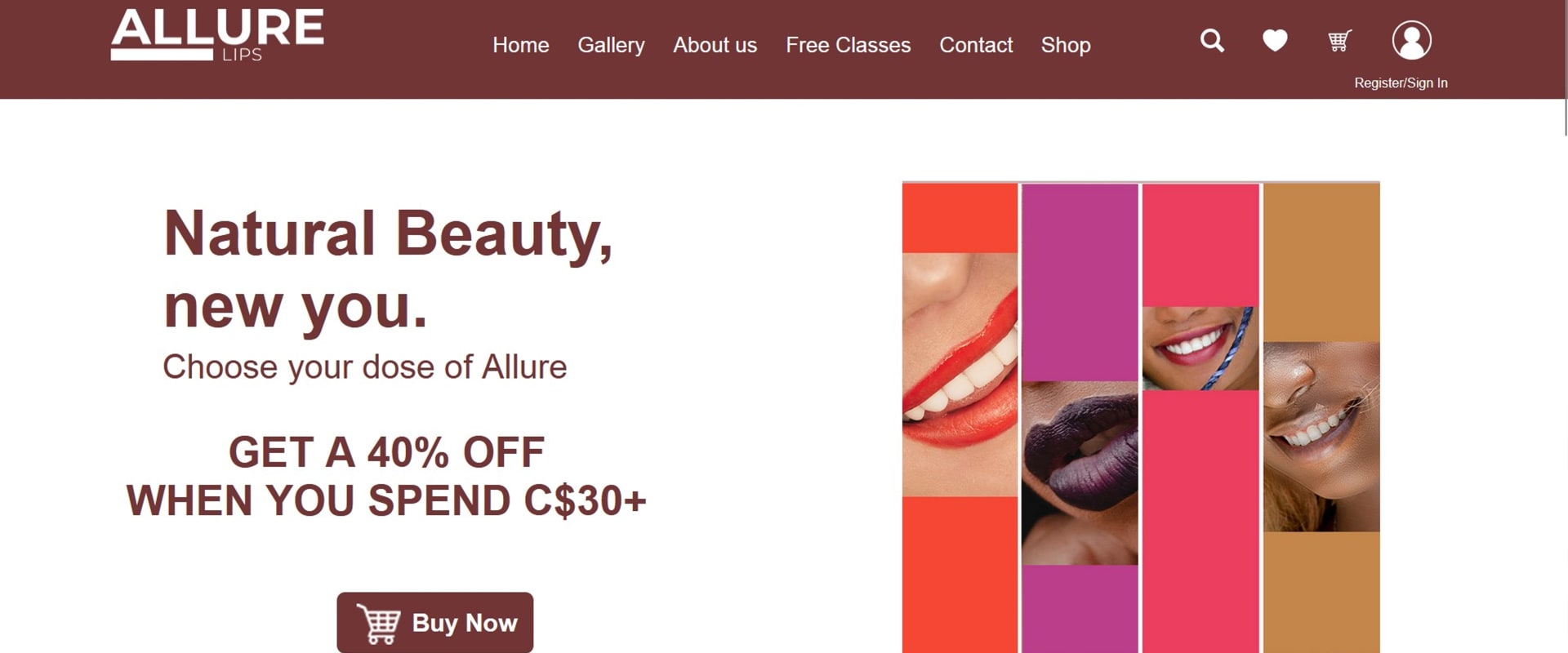
Task: Click the user profile avatar icon
Action: tap(1411, 40)
